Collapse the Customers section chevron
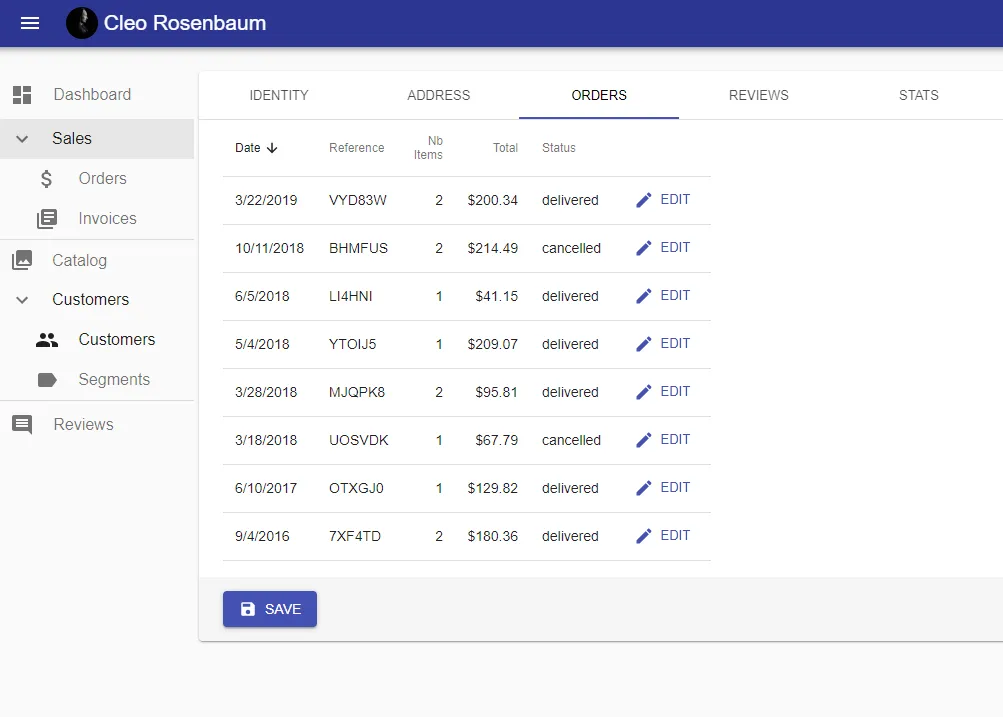The width and height of the screenshot is (1003, 717). 22,300
